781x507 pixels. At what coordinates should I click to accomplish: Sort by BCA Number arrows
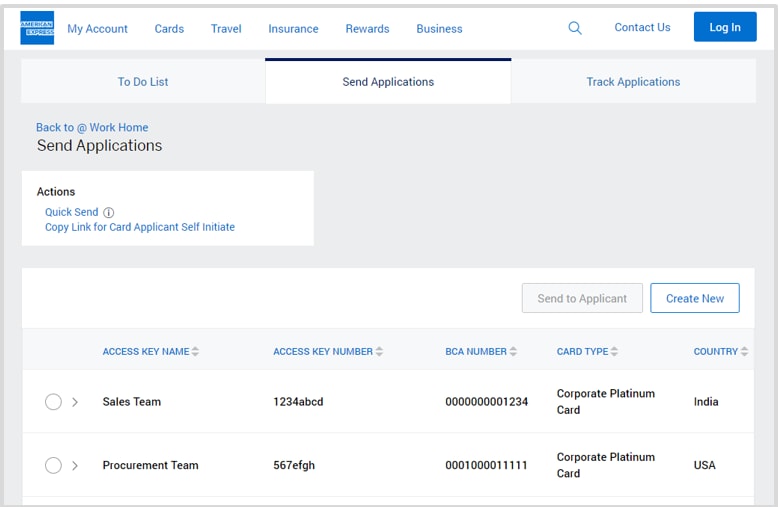pos(513,352)
